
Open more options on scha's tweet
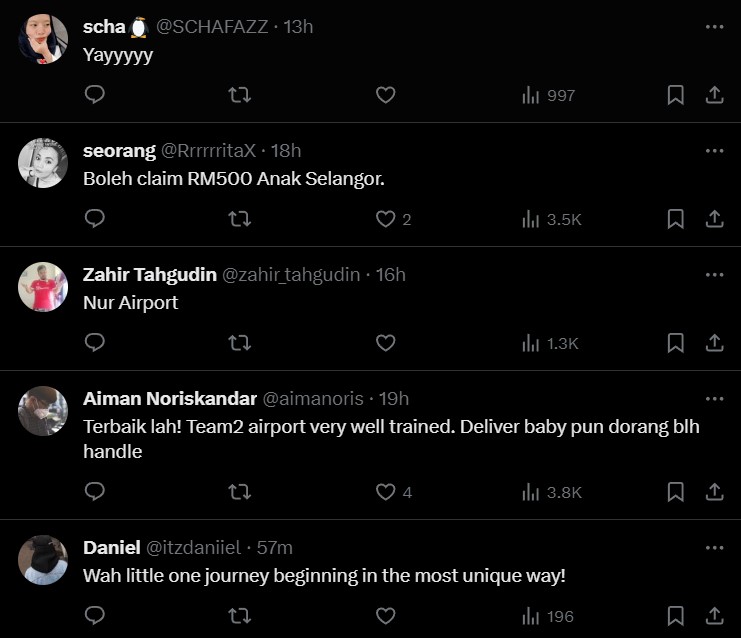coord(714,27)
